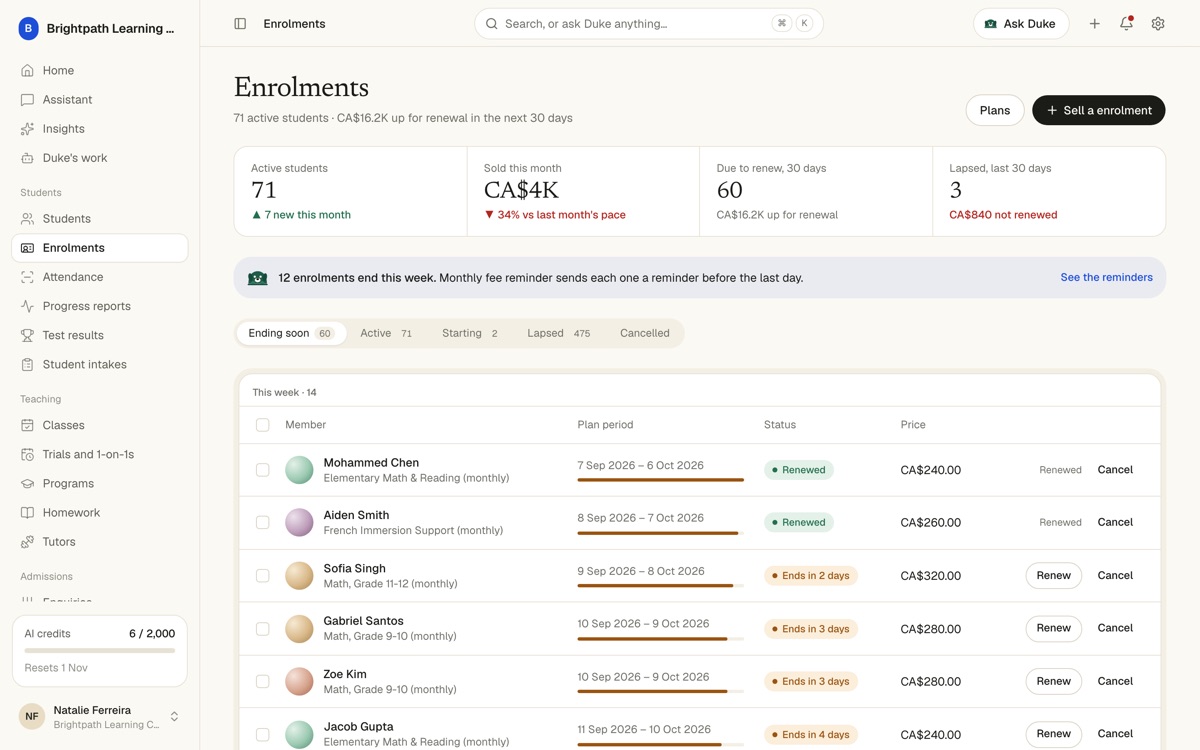Show the Cancelled tab
The image size is (1200, 750).
[x=645, y=333]
